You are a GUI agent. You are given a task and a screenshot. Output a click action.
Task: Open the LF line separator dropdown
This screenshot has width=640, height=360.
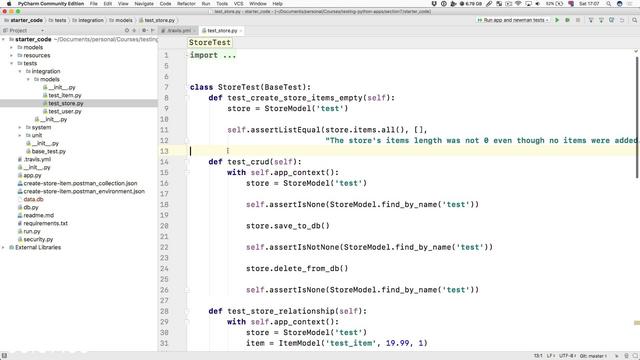pyautogui.click(x=550, y=356)
